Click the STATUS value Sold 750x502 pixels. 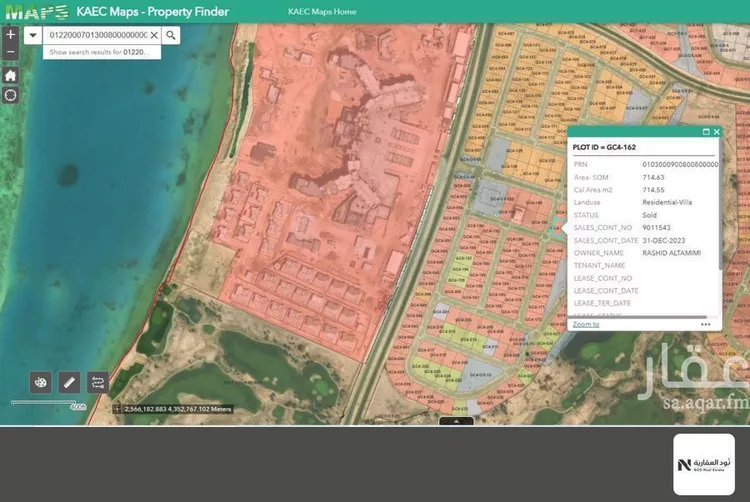pos(650,215)
